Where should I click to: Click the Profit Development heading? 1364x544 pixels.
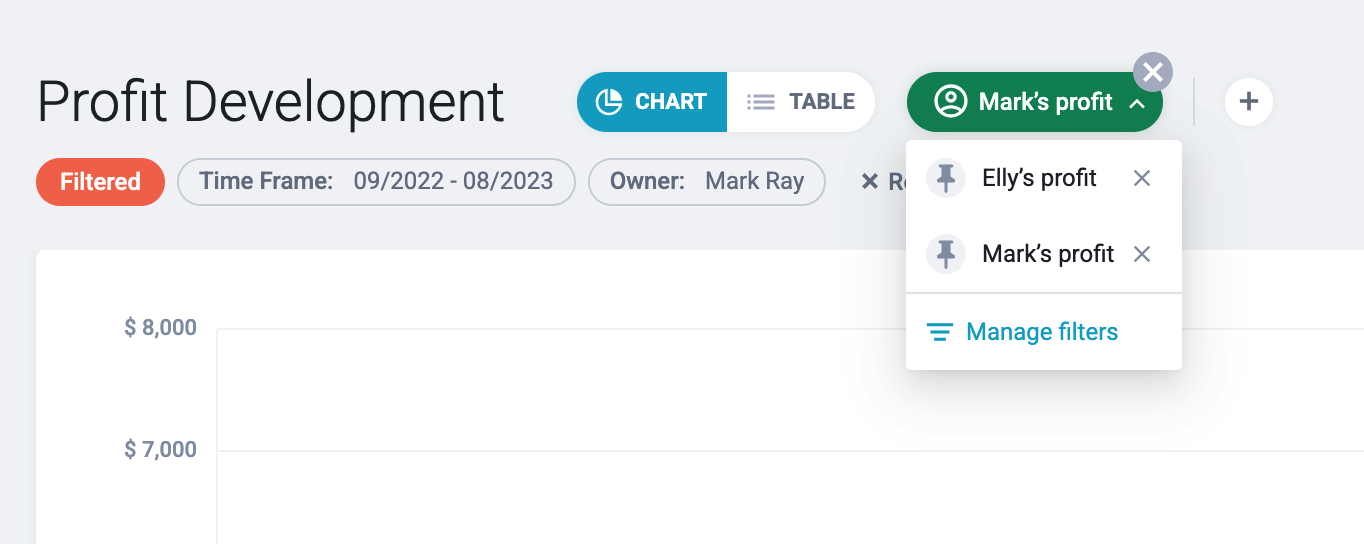[271, 102]
